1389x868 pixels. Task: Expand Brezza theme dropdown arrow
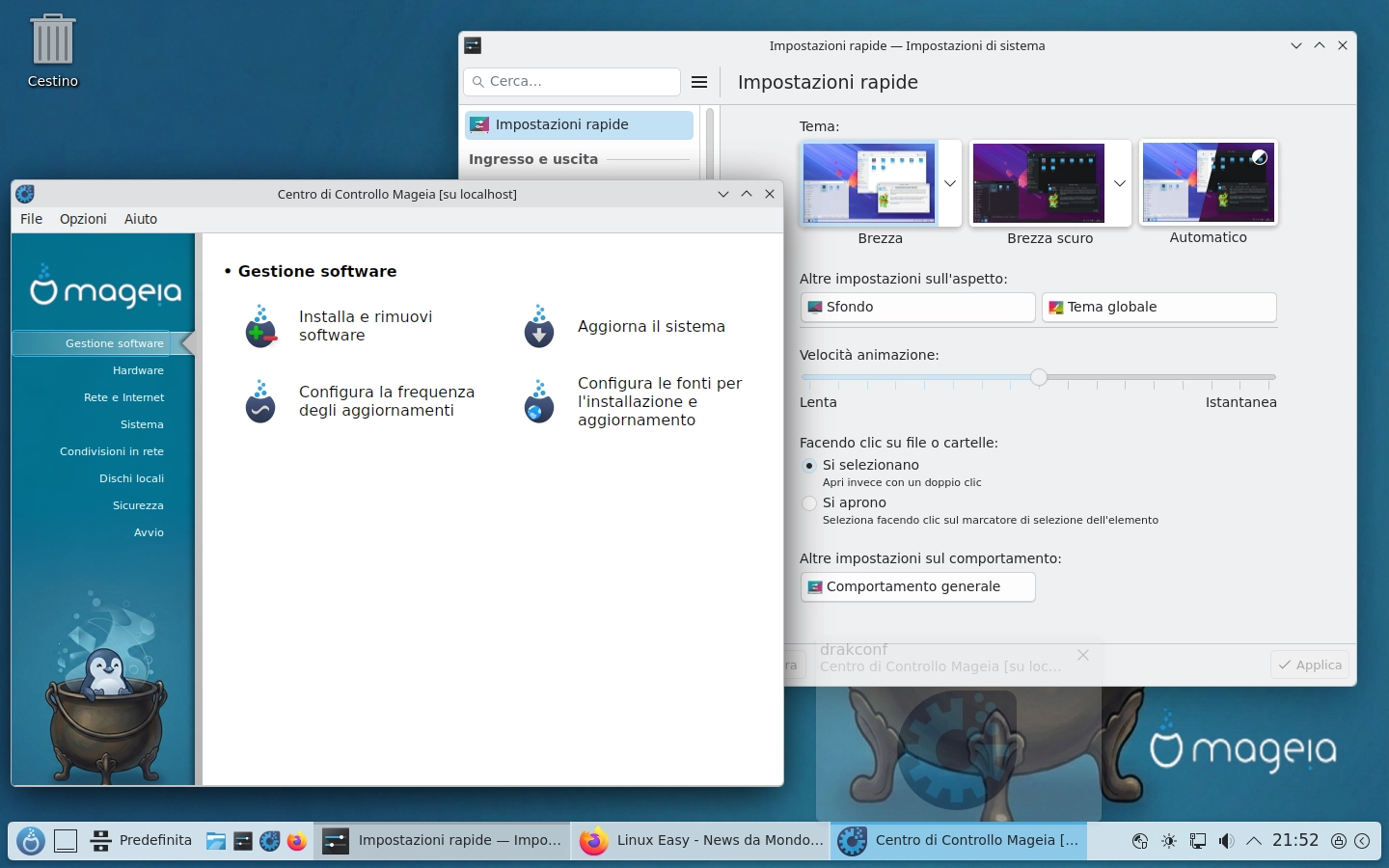950,183
